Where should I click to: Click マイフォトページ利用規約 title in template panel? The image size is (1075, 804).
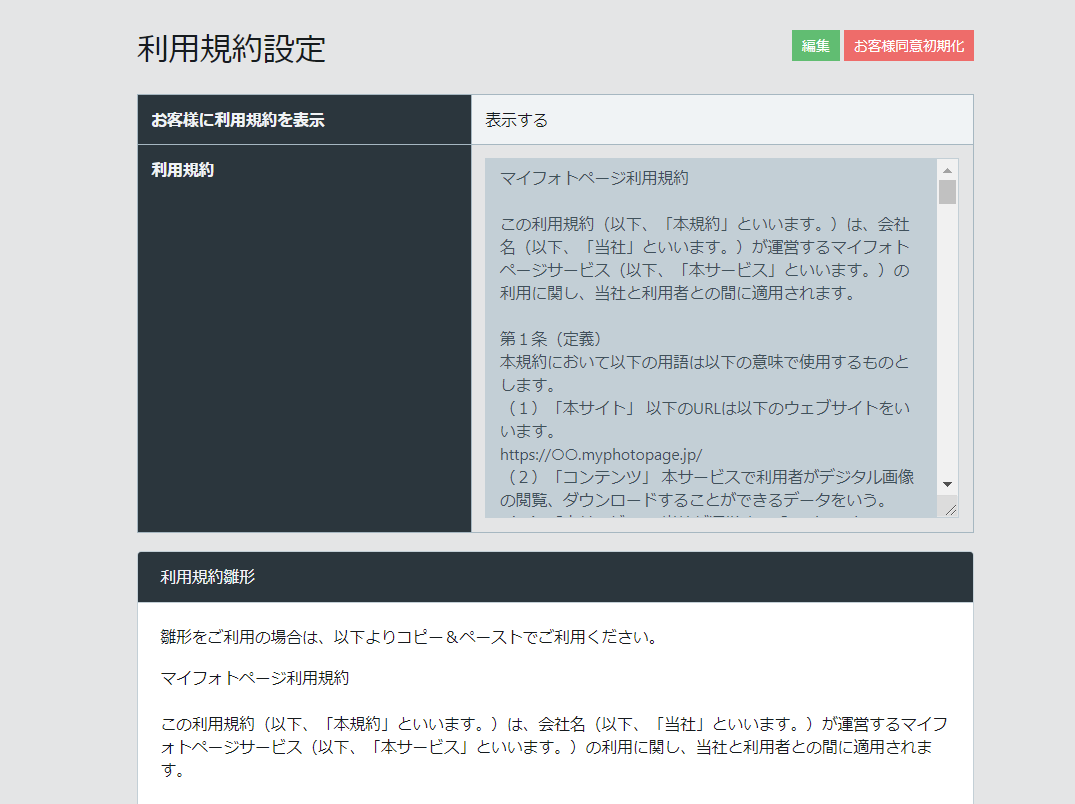point(255,678)
